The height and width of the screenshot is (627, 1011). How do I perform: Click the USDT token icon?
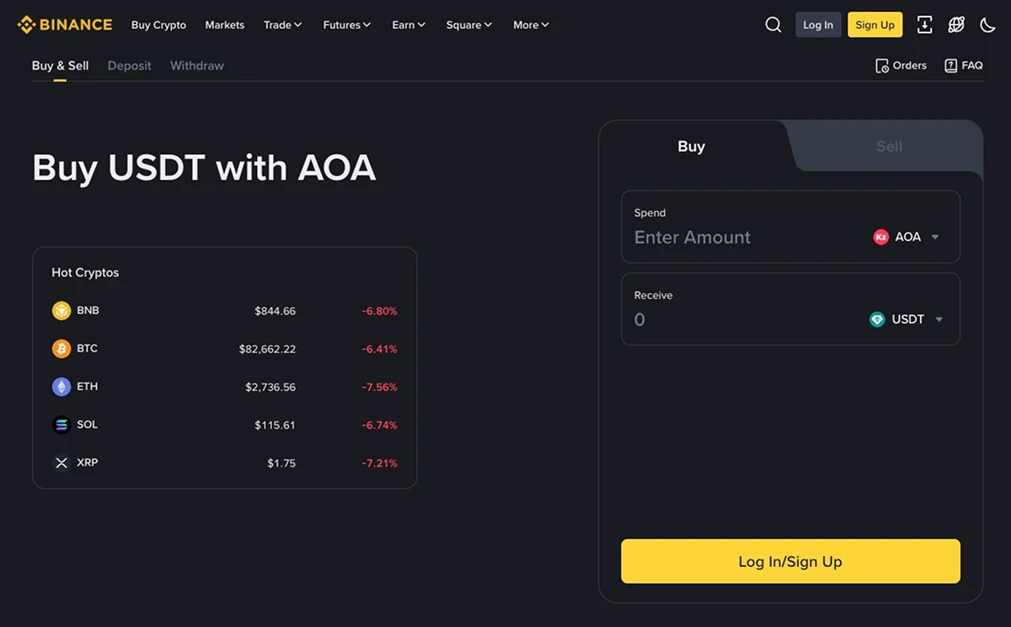click(x=875, y=318)
